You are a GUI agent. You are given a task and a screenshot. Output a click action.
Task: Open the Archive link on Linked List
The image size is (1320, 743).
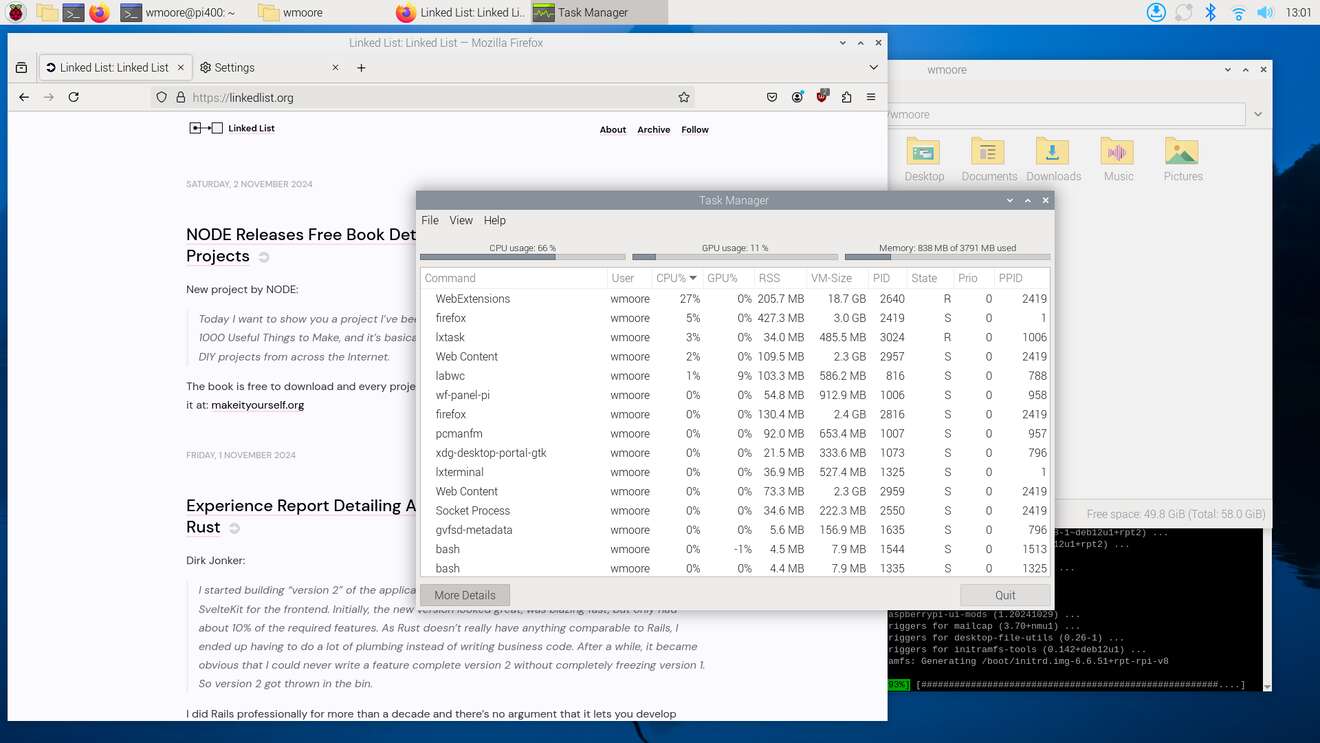[x=654, y=129]
